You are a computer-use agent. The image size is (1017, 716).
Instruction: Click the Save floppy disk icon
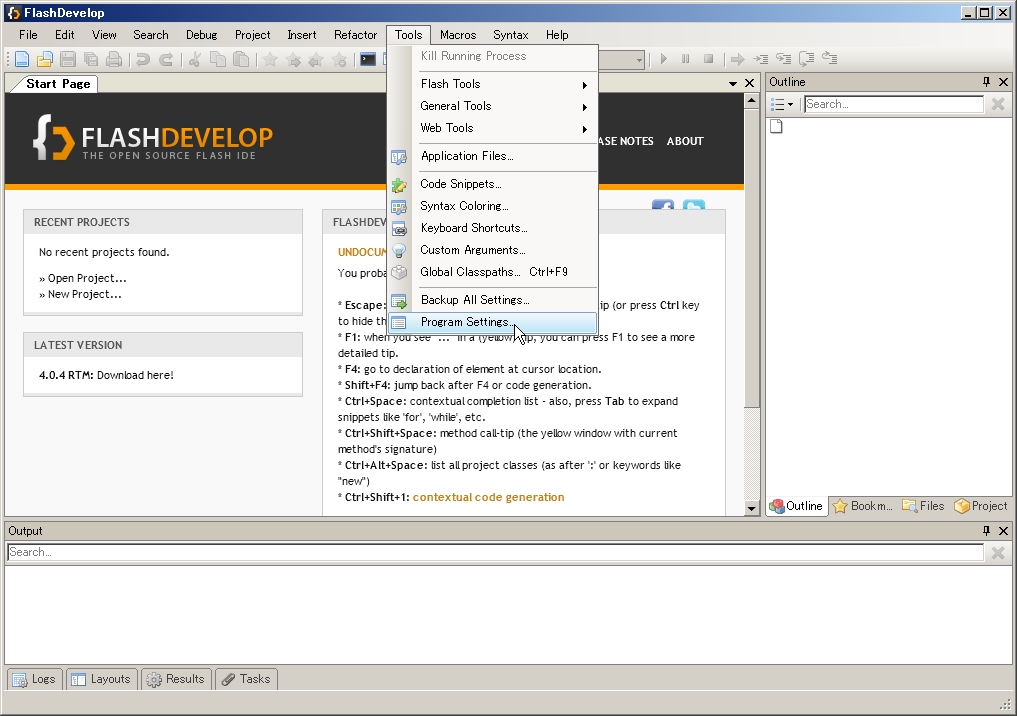(67, 59)
